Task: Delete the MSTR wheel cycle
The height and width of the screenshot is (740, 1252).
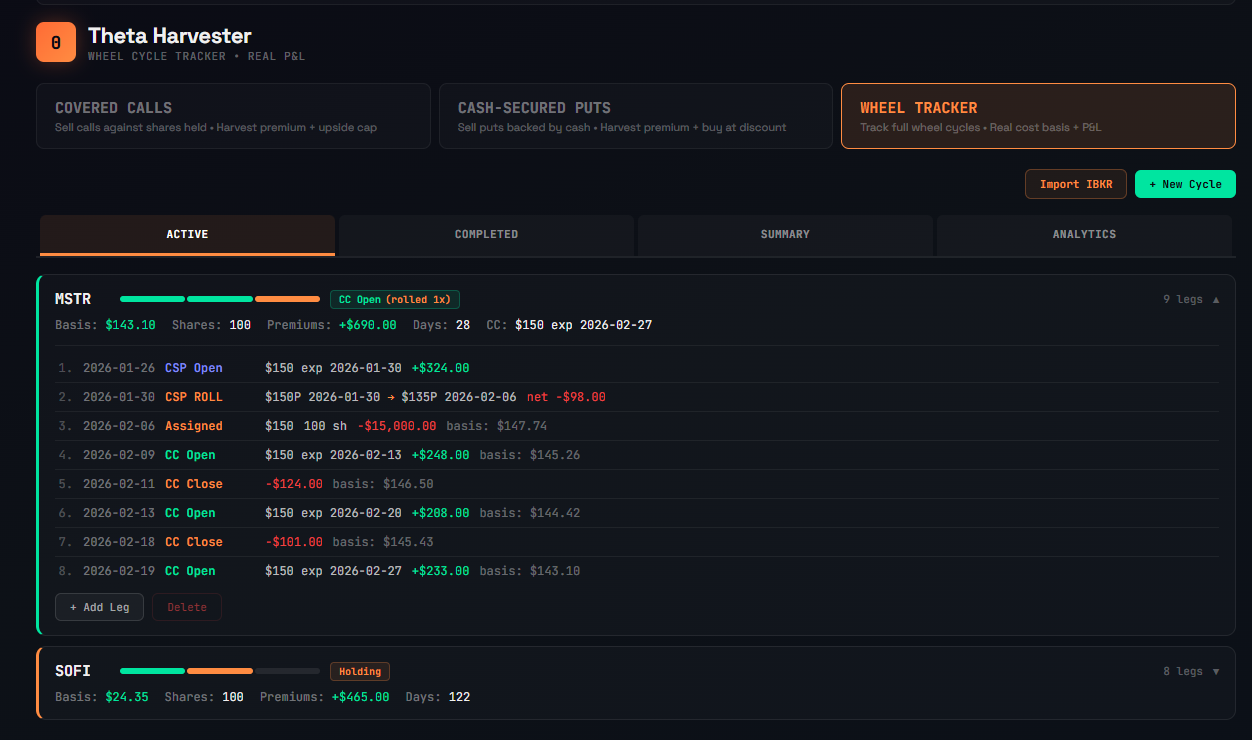Action: tap(186, 606)
